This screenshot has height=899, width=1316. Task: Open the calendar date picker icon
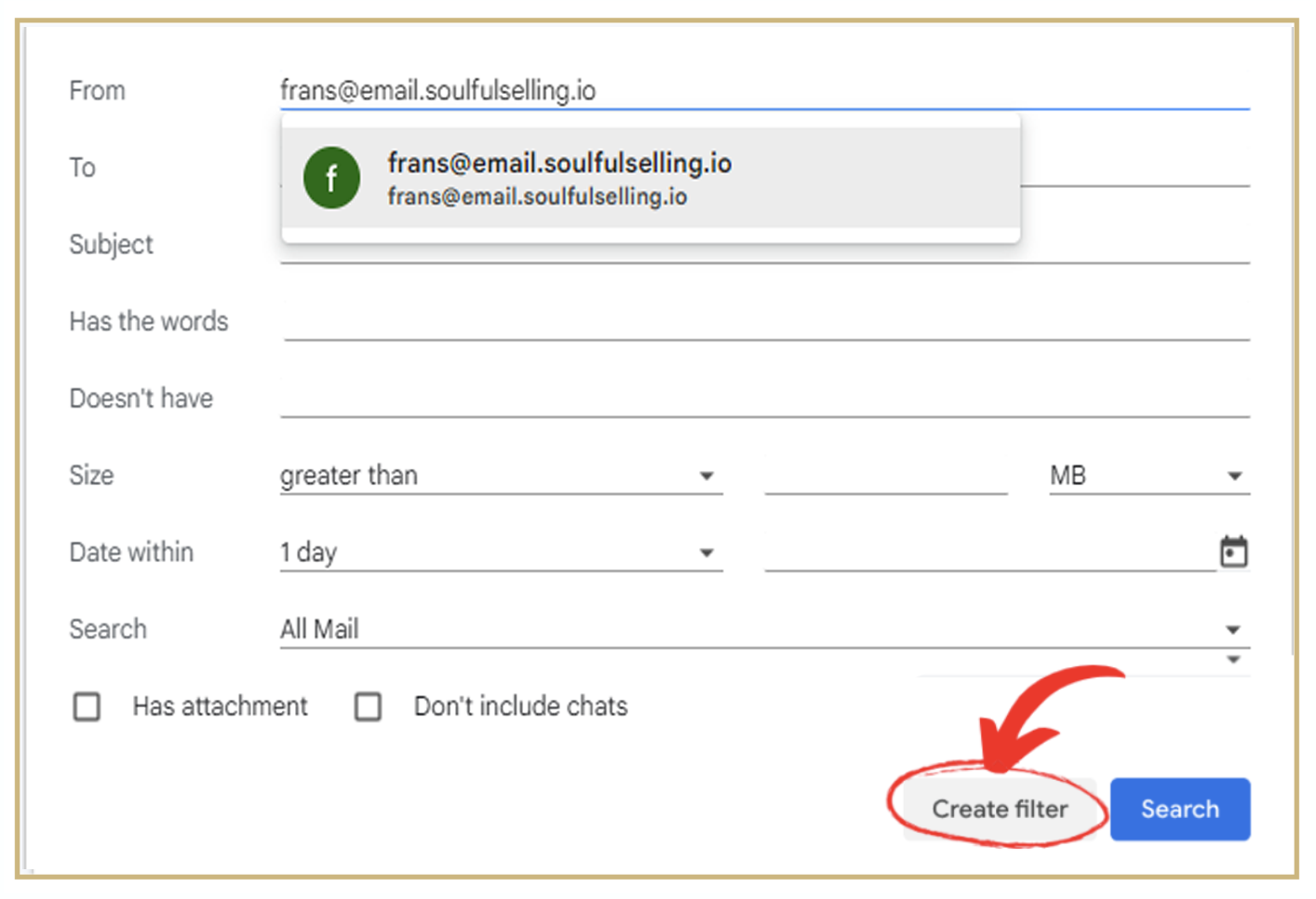(1233, 552)
